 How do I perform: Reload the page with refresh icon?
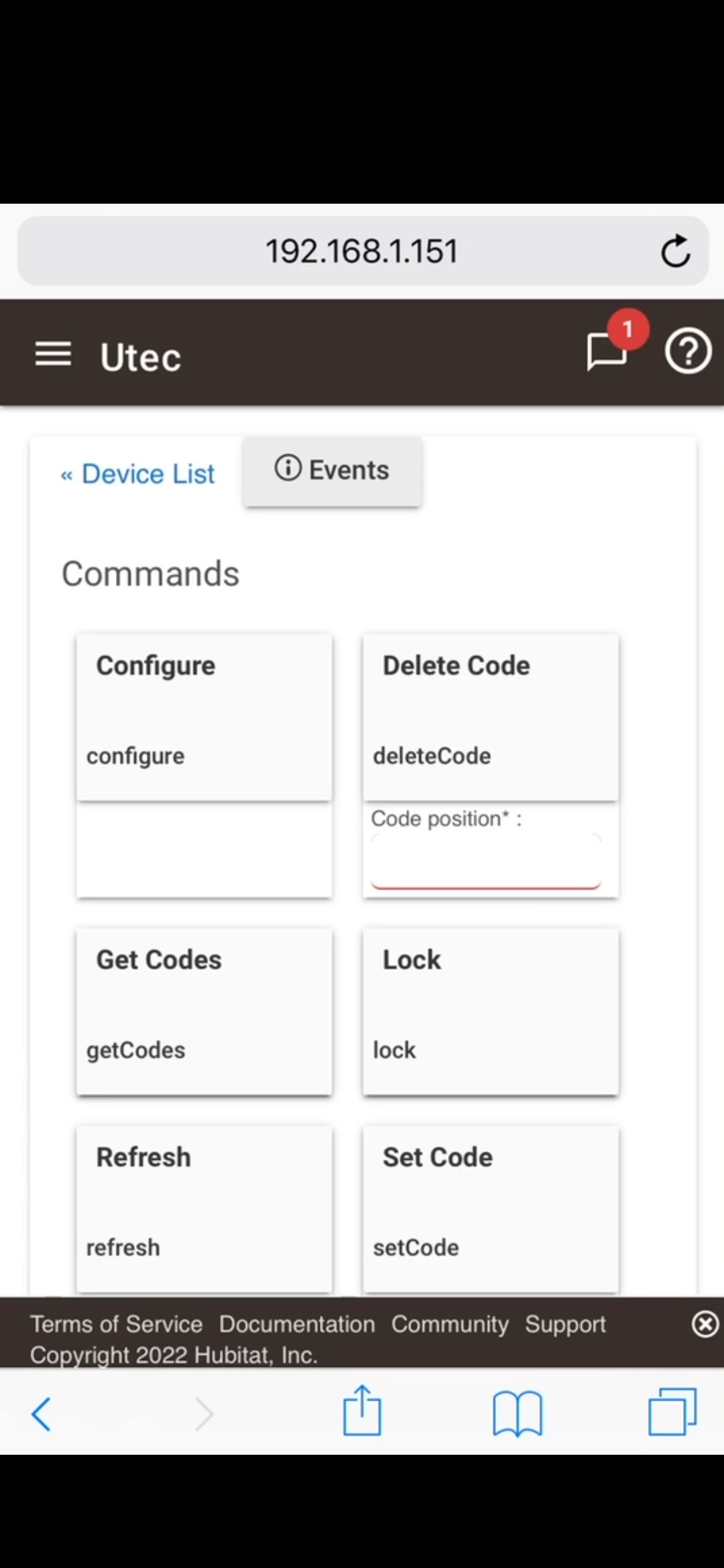click(x=675, y=251)
